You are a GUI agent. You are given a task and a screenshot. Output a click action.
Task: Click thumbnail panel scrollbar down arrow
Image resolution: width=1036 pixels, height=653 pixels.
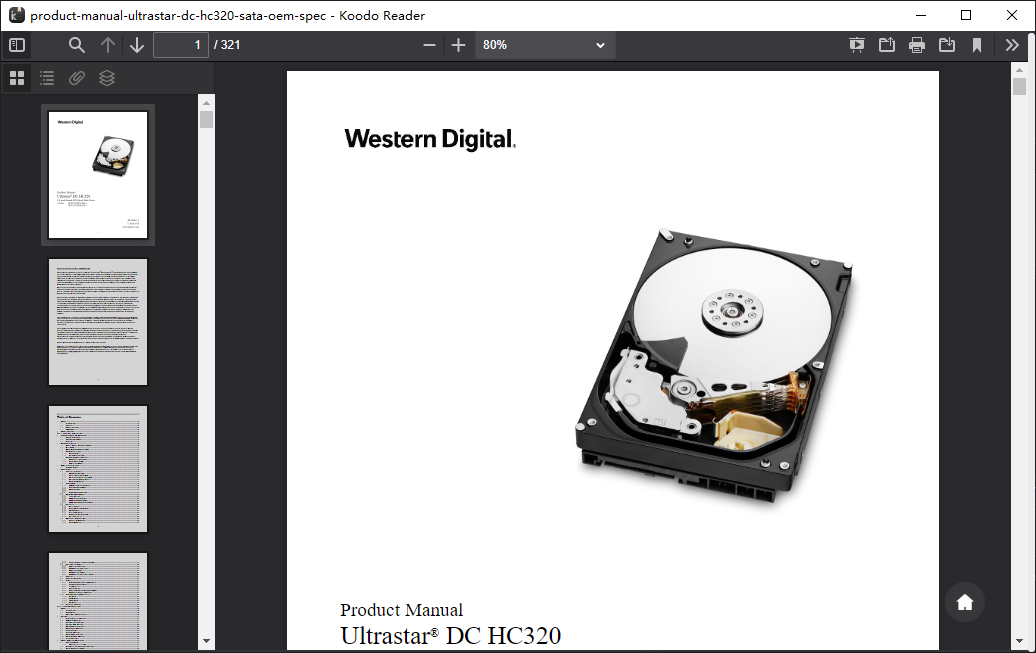coord(206,641)
